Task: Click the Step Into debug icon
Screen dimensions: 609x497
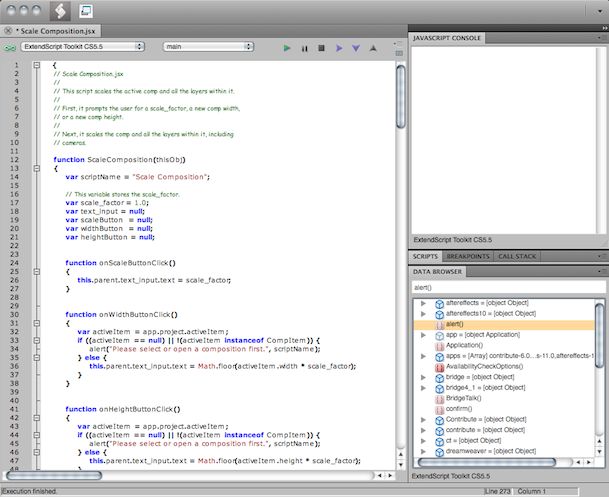Action: coord(356,49)
